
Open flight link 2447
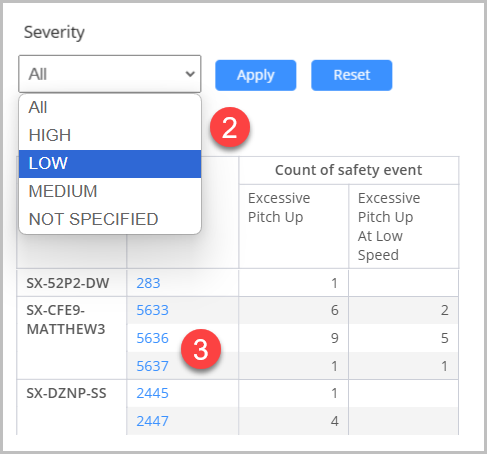(152, 421)
